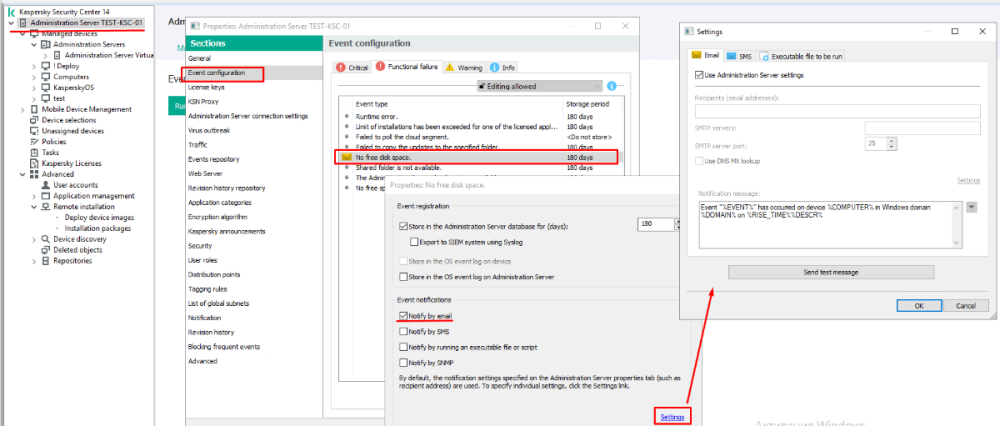Viewport: 1000px width, 426px height.
Task: Click the Deleted objects icon
Action: pyautogui.click(x=45, y=250)
